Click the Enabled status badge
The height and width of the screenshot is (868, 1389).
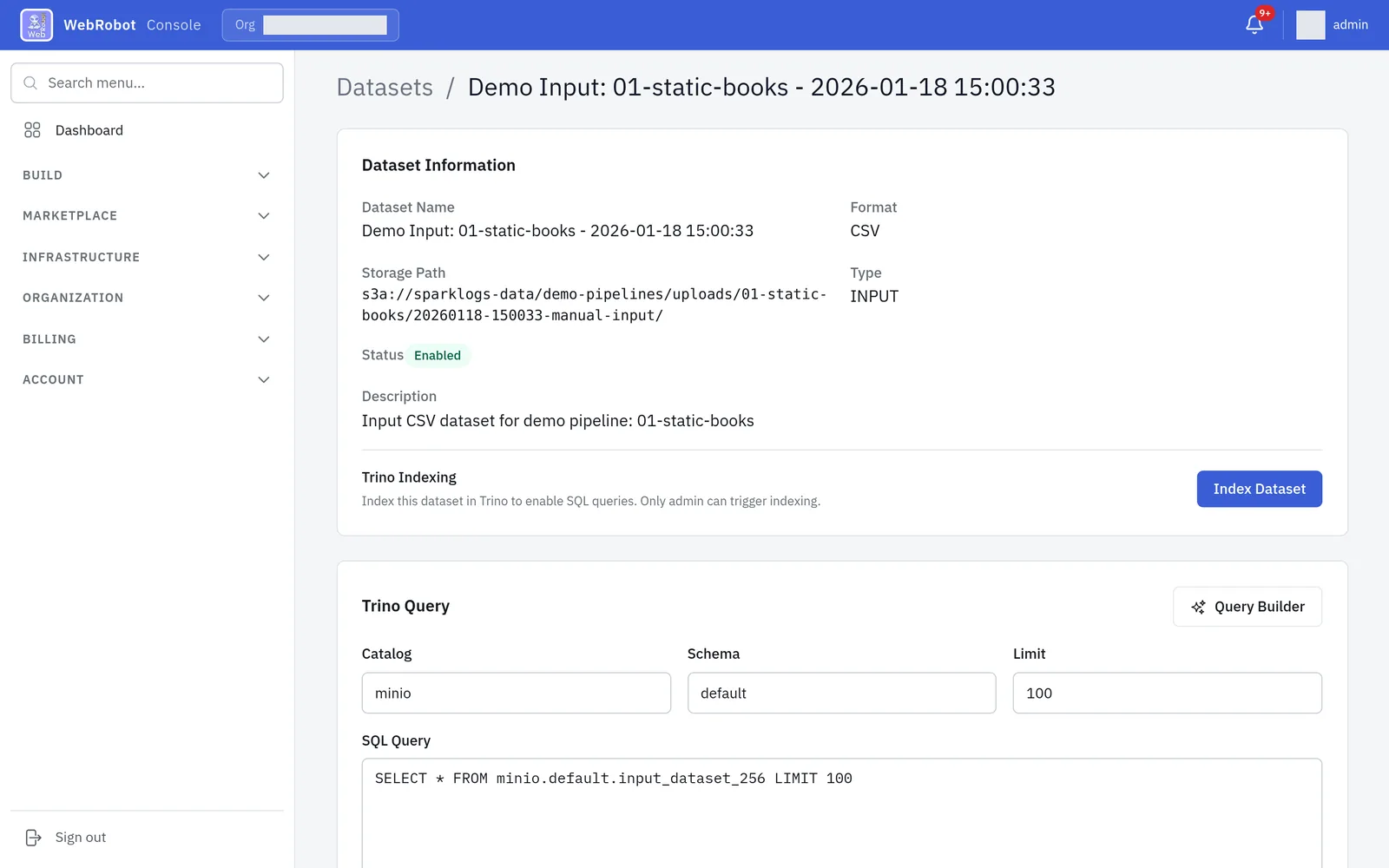[438, 356]
